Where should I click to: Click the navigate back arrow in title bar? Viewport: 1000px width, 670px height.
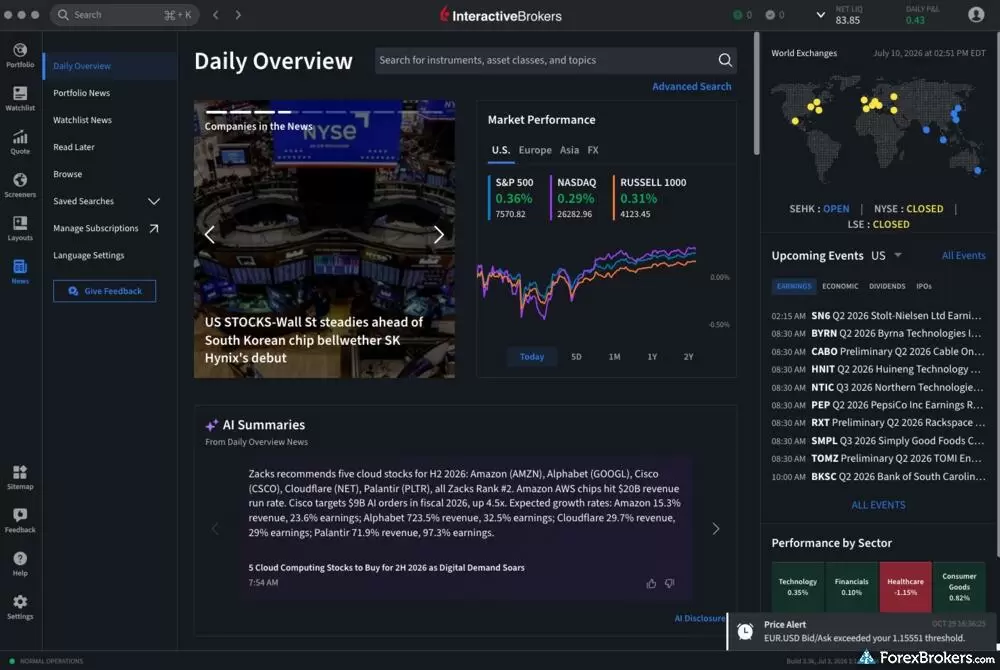[x=216, y=15]
